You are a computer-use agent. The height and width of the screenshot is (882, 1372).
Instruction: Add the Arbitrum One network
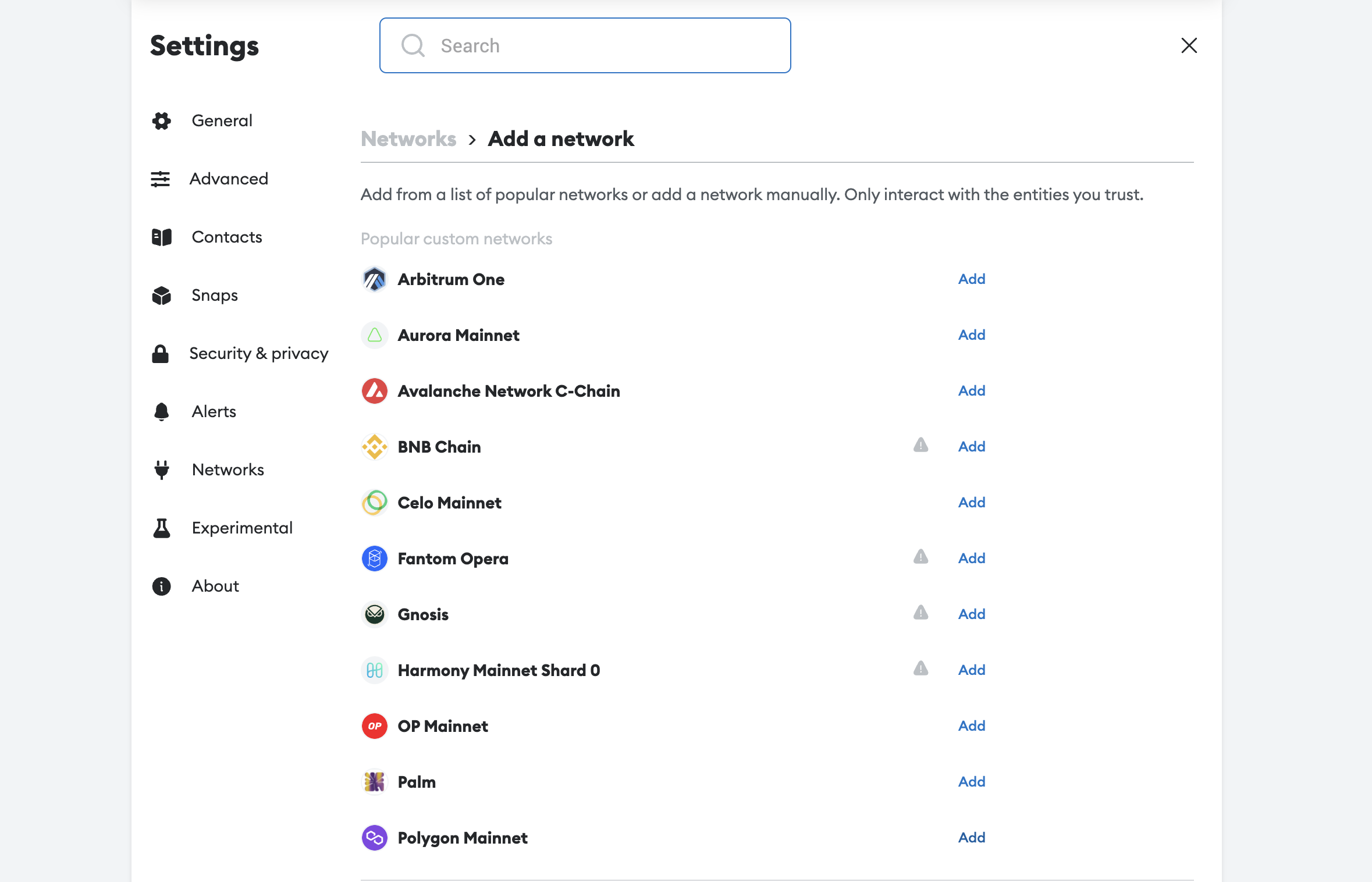tap(972, 279)
